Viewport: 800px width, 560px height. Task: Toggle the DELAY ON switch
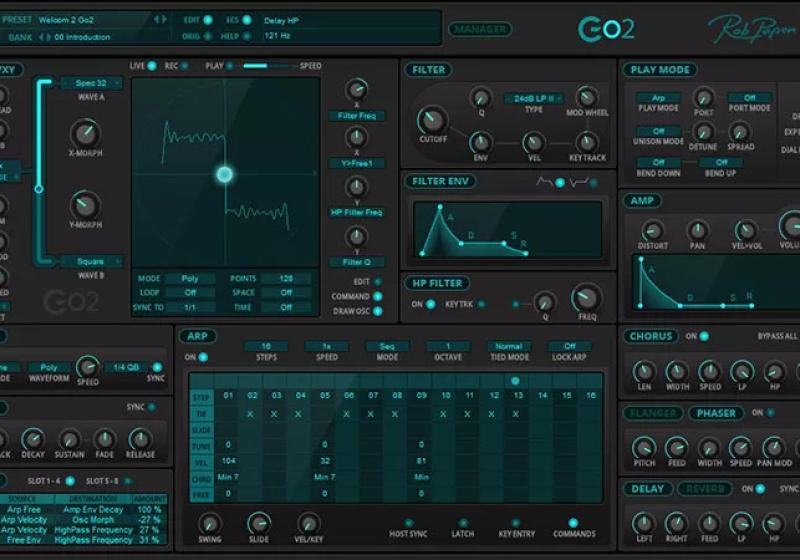[x=760, y=489]
